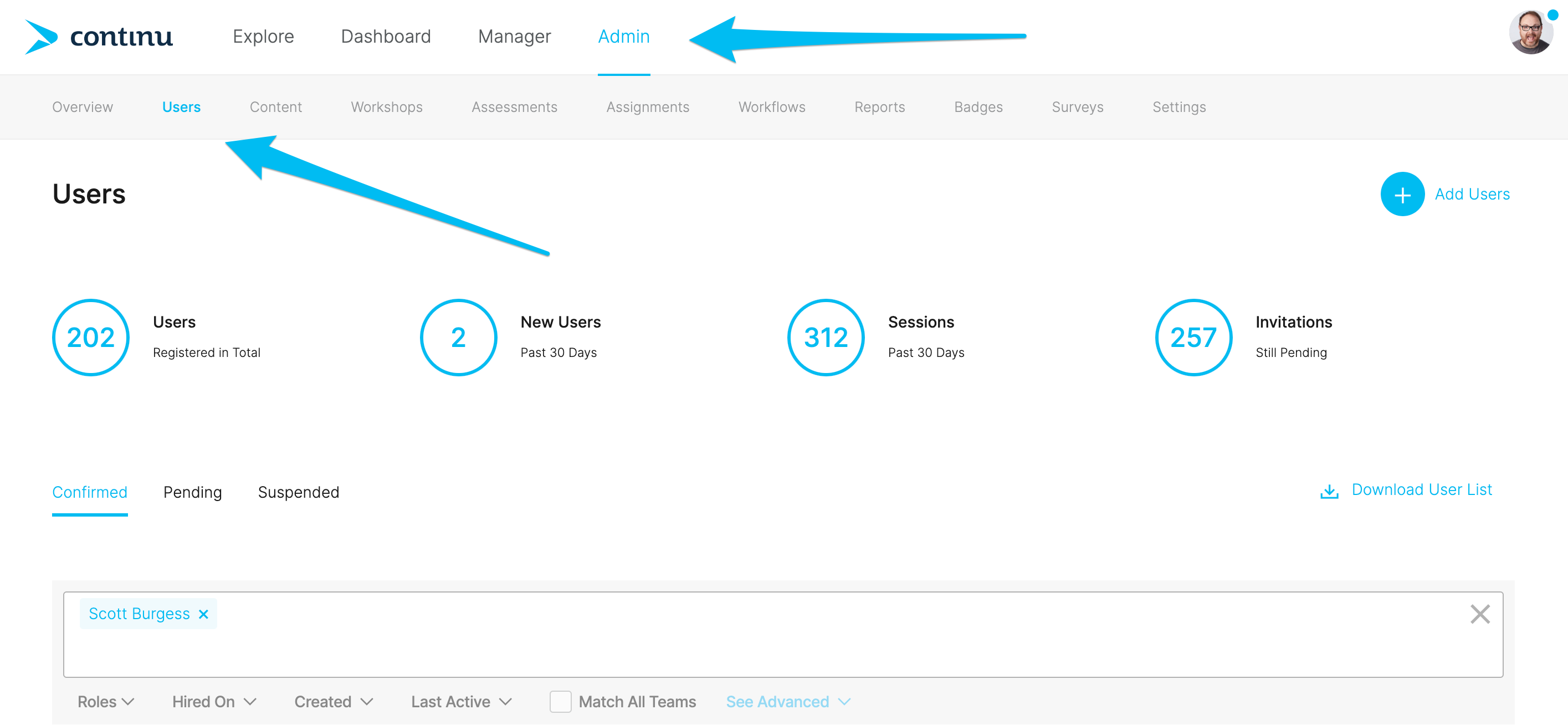Viewport: 1568px width, 725px height.
Task: Select the Admin top navigation item
Action: 623,37
